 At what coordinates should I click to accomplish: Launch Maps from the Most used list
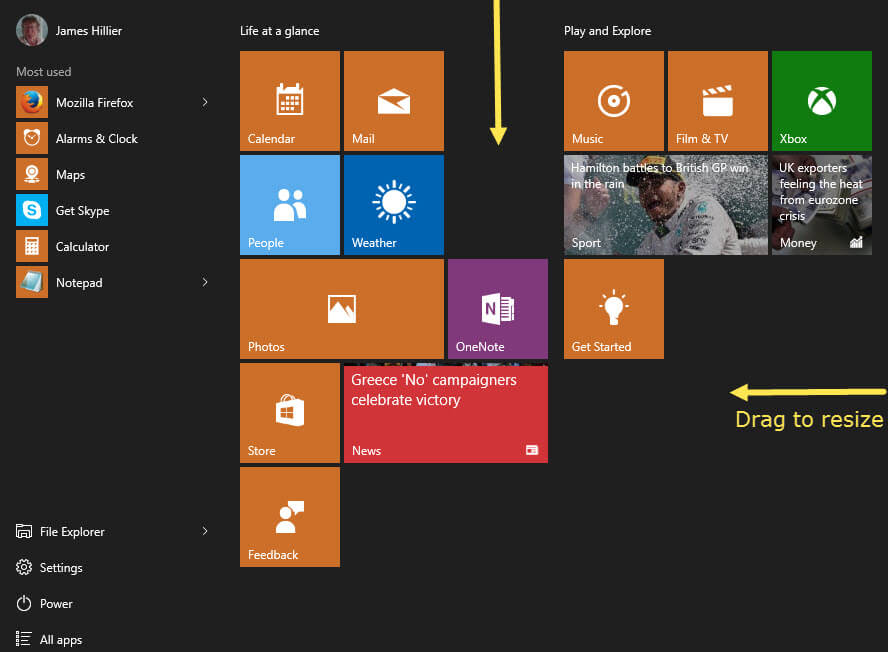tap(113, 174)
